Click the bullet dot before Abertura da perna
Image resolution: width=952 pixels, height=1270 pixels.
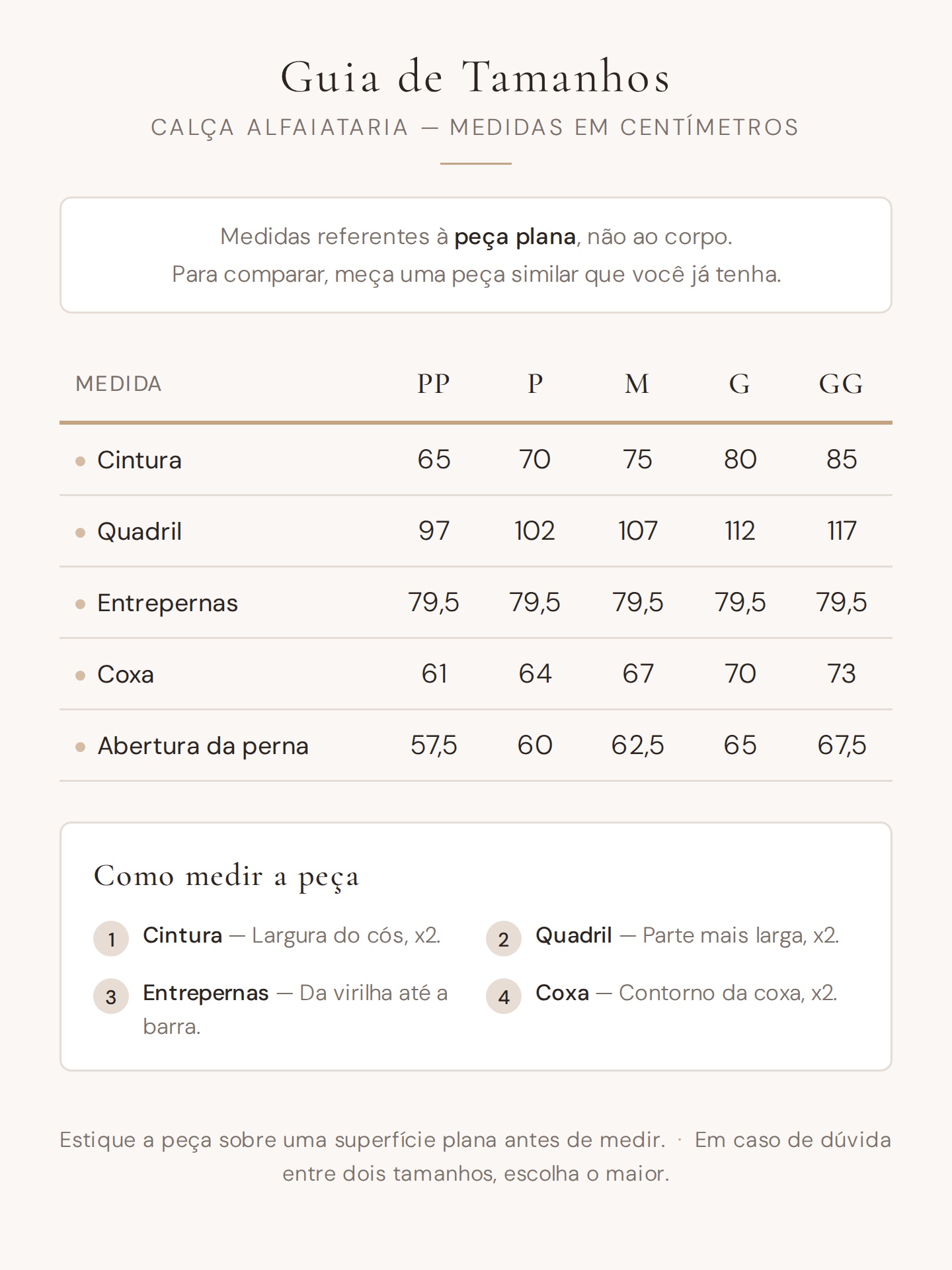pos(81,747)
